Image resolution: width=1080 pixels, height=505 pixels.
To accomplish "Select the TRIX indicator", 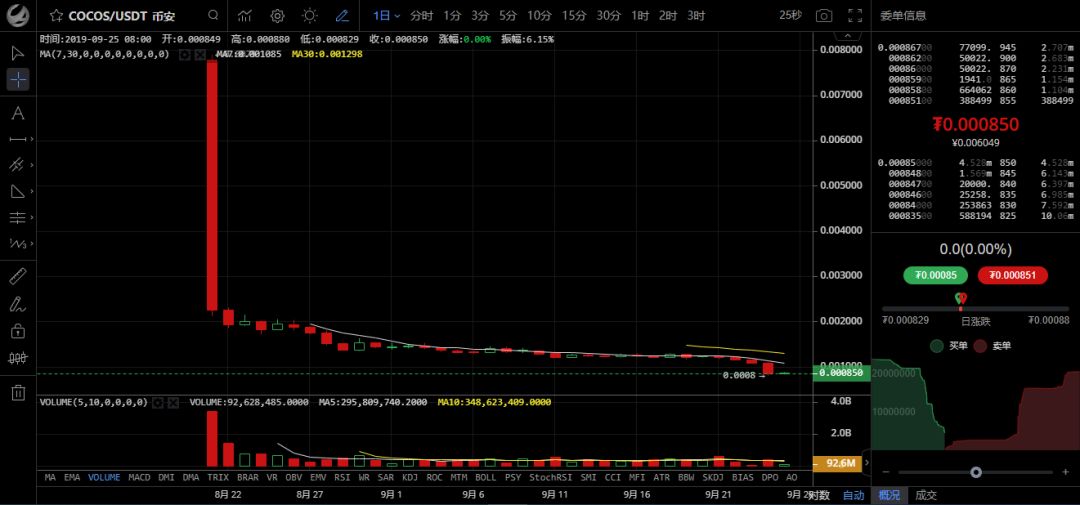I will [x=218, y=477].
